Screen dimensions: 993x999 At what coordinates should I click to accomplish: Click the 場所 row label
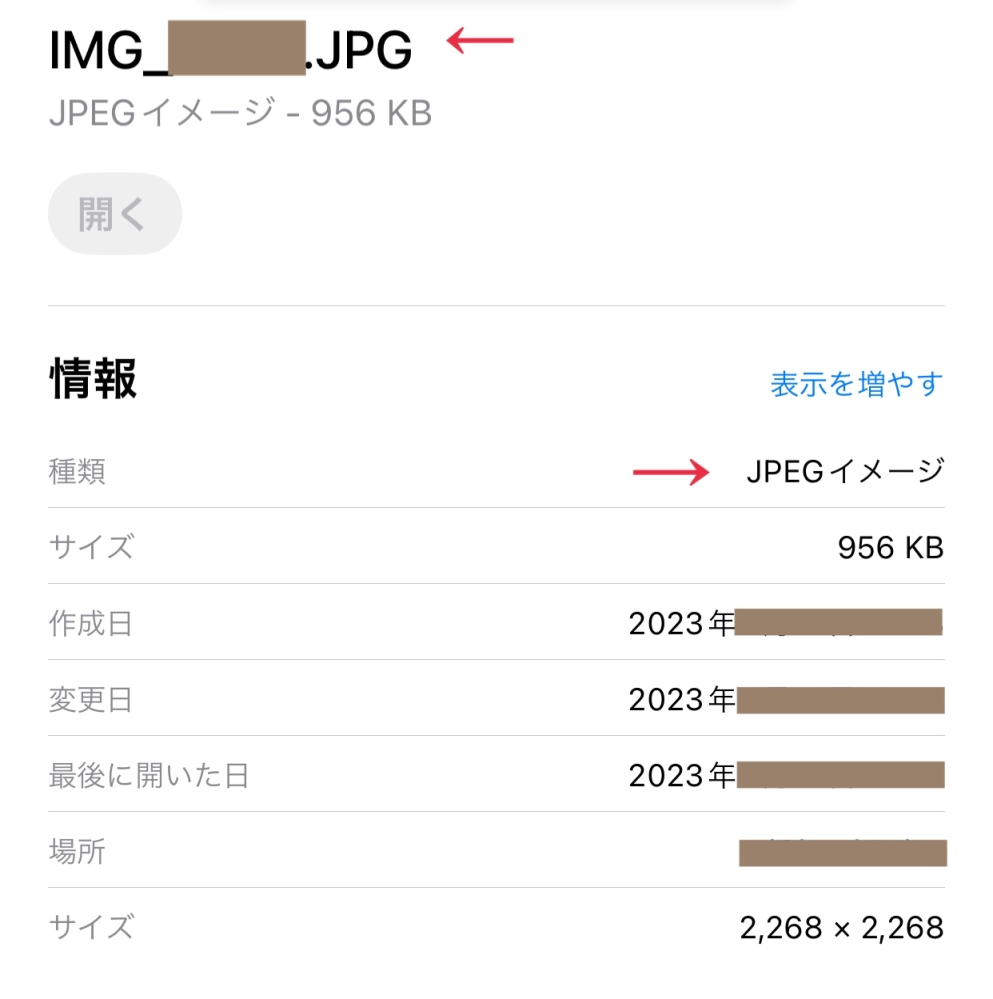[77, 852]
